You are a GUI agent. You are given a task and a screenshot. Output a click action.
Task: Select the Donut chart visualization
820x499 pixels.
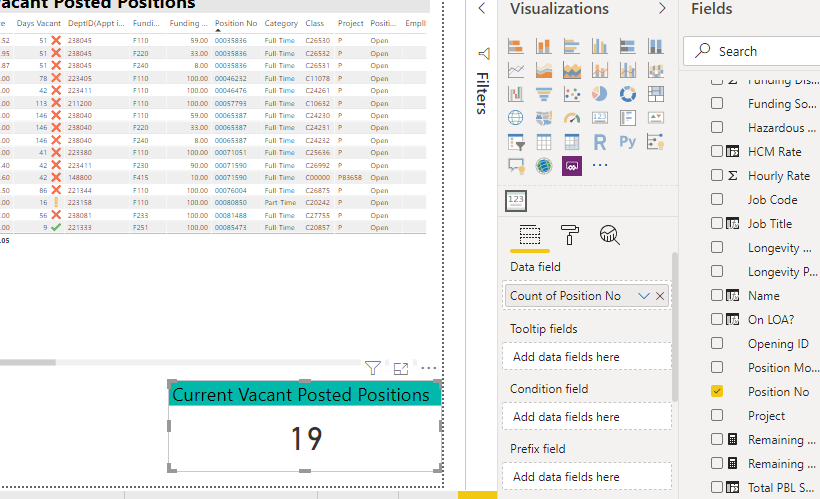coord(628,94)
